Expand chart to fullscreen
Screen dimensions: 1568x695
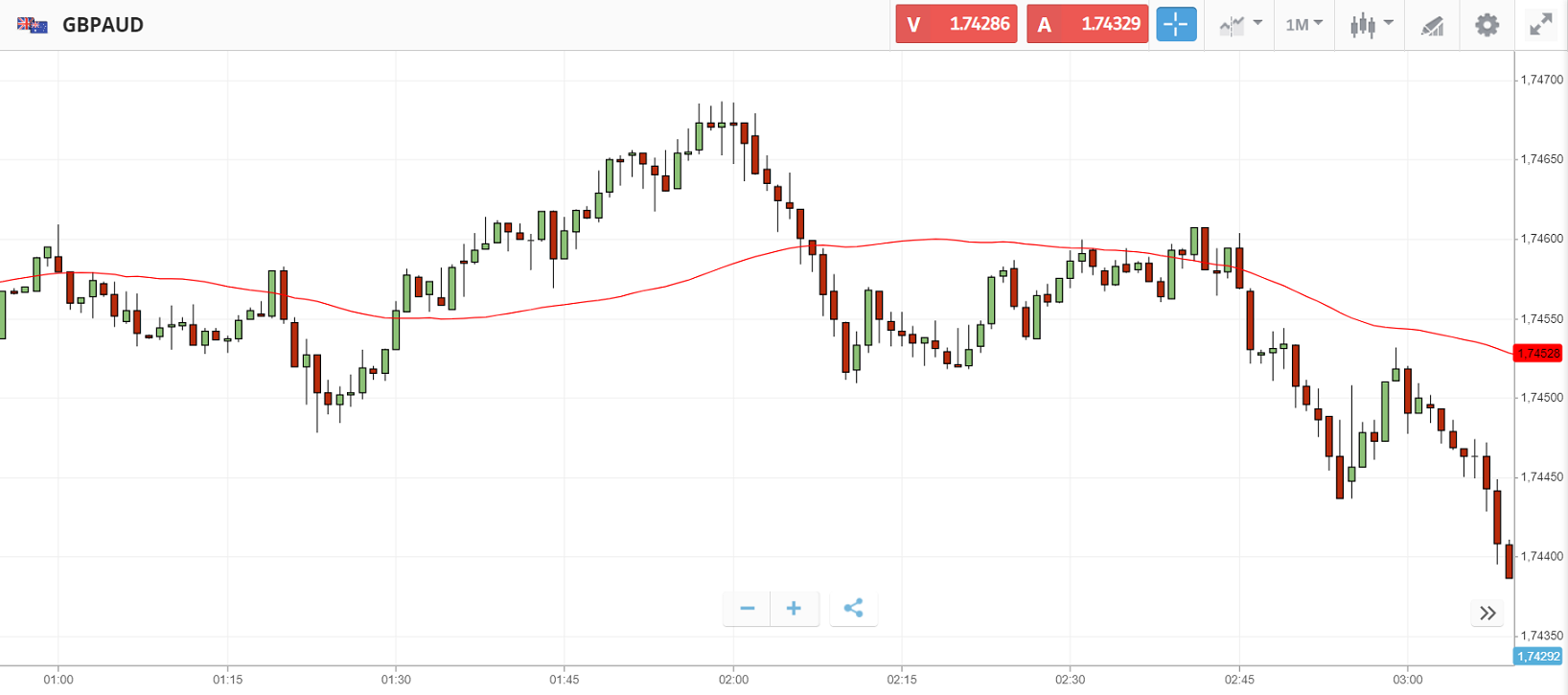(1540, 25)
